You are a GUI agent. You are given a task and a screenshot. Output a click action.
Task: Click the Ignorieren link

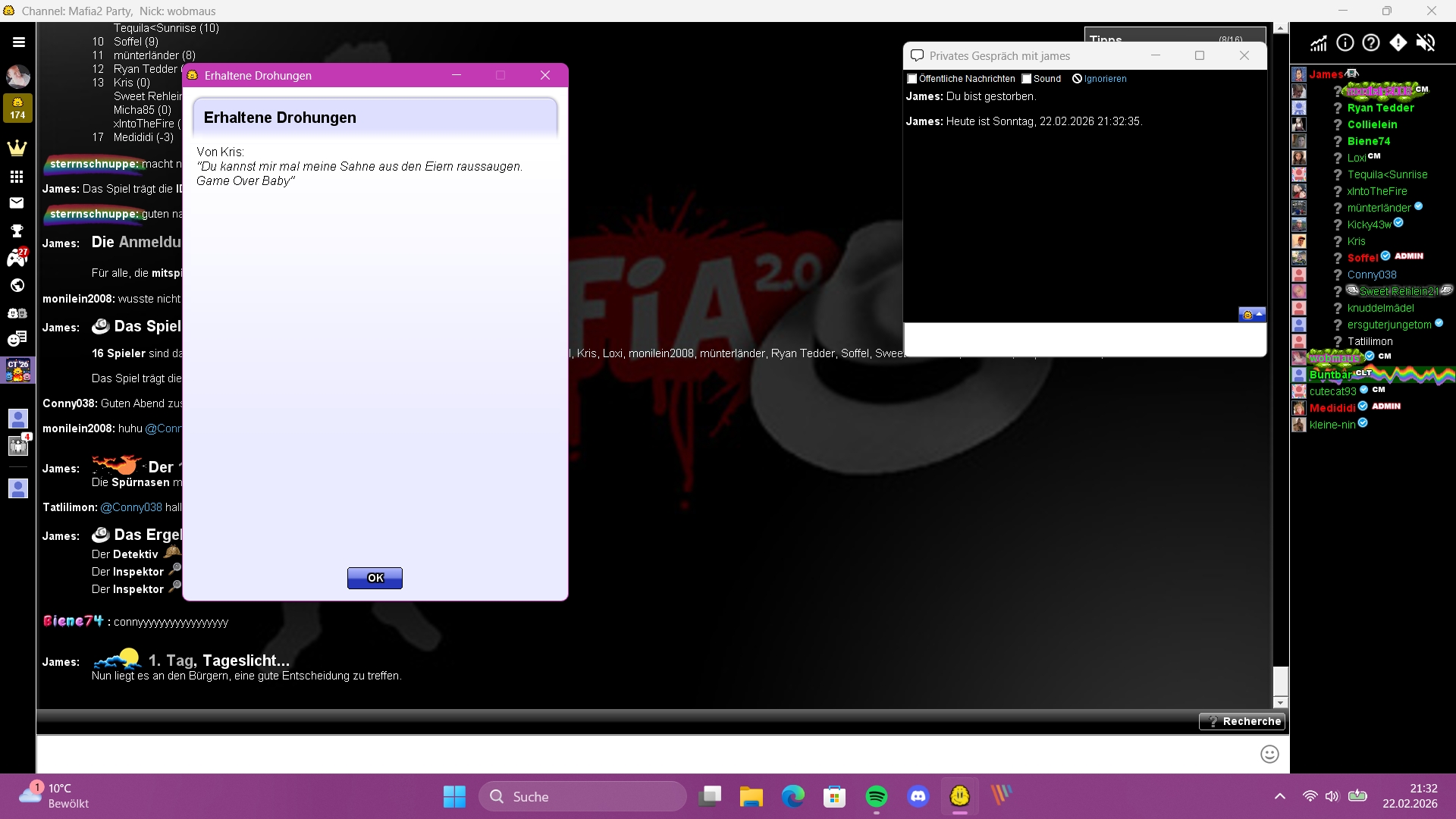coord(1104,79)
